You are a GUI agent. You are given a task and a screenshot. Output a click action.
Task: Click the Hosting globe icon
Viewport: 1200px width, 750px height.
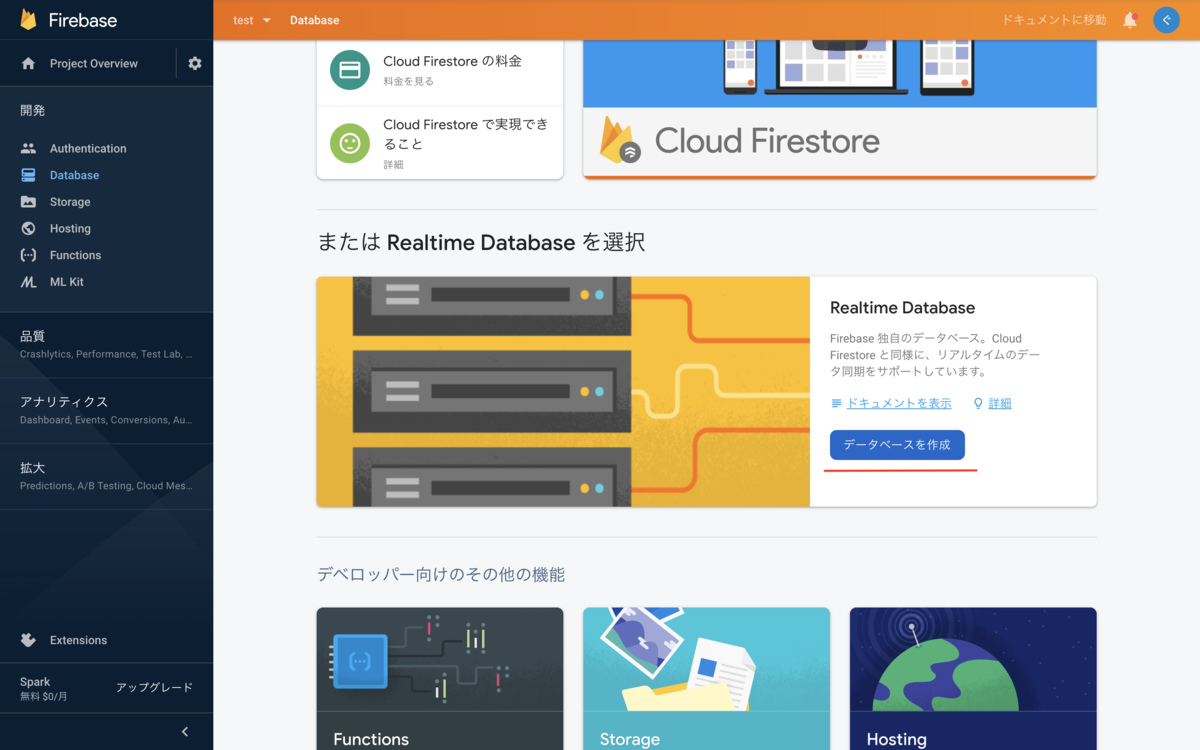pos(28,228)
